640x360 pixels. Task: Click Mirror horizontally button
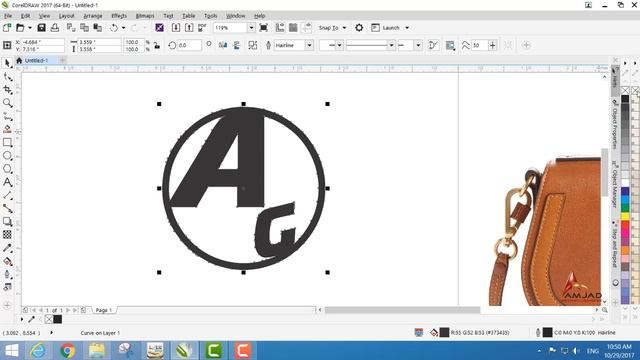[223, 45]
